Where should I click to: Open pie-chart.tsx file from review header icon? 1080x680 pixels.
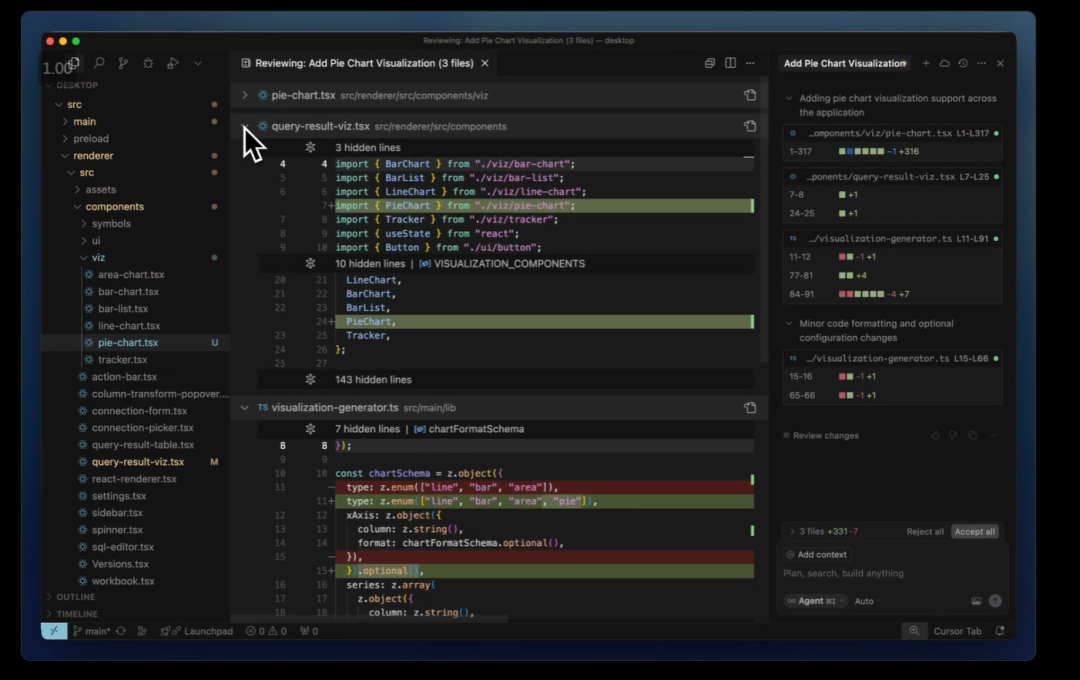pos(750,95)
